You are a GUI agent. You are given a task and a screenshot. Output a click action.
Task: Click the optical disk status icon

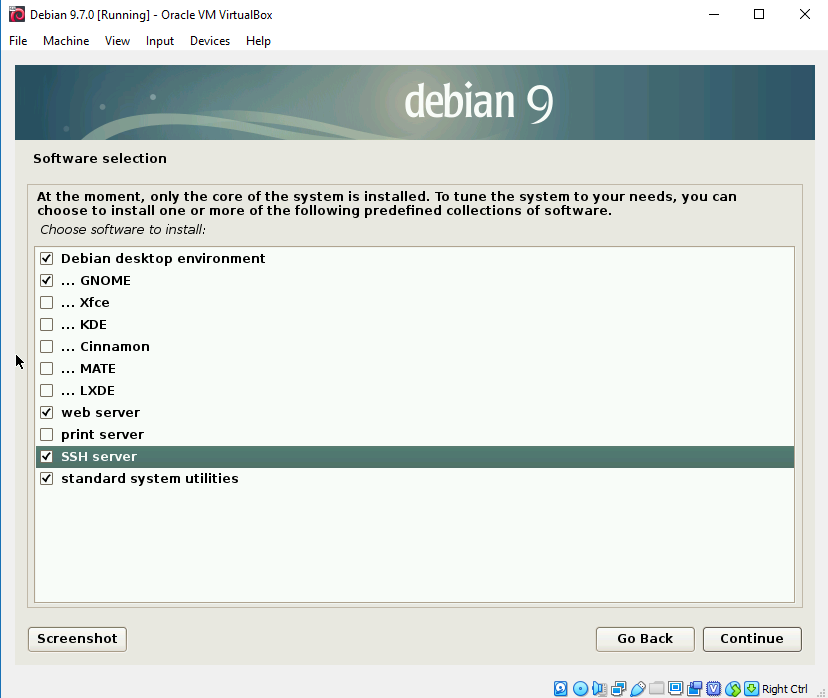pyautogui.click(x=580, y=688)
